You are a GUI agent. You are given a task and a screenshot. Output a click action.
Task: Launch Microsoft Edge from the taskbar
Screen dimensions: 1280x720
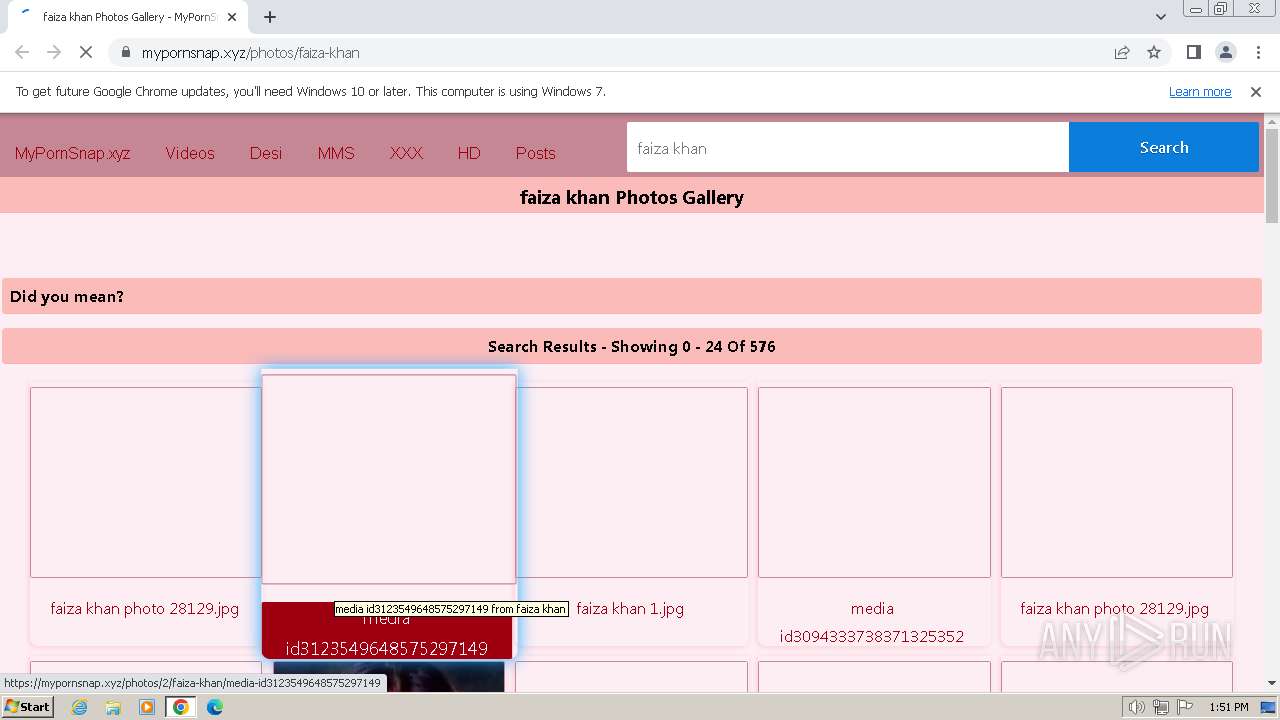[215, 707]
